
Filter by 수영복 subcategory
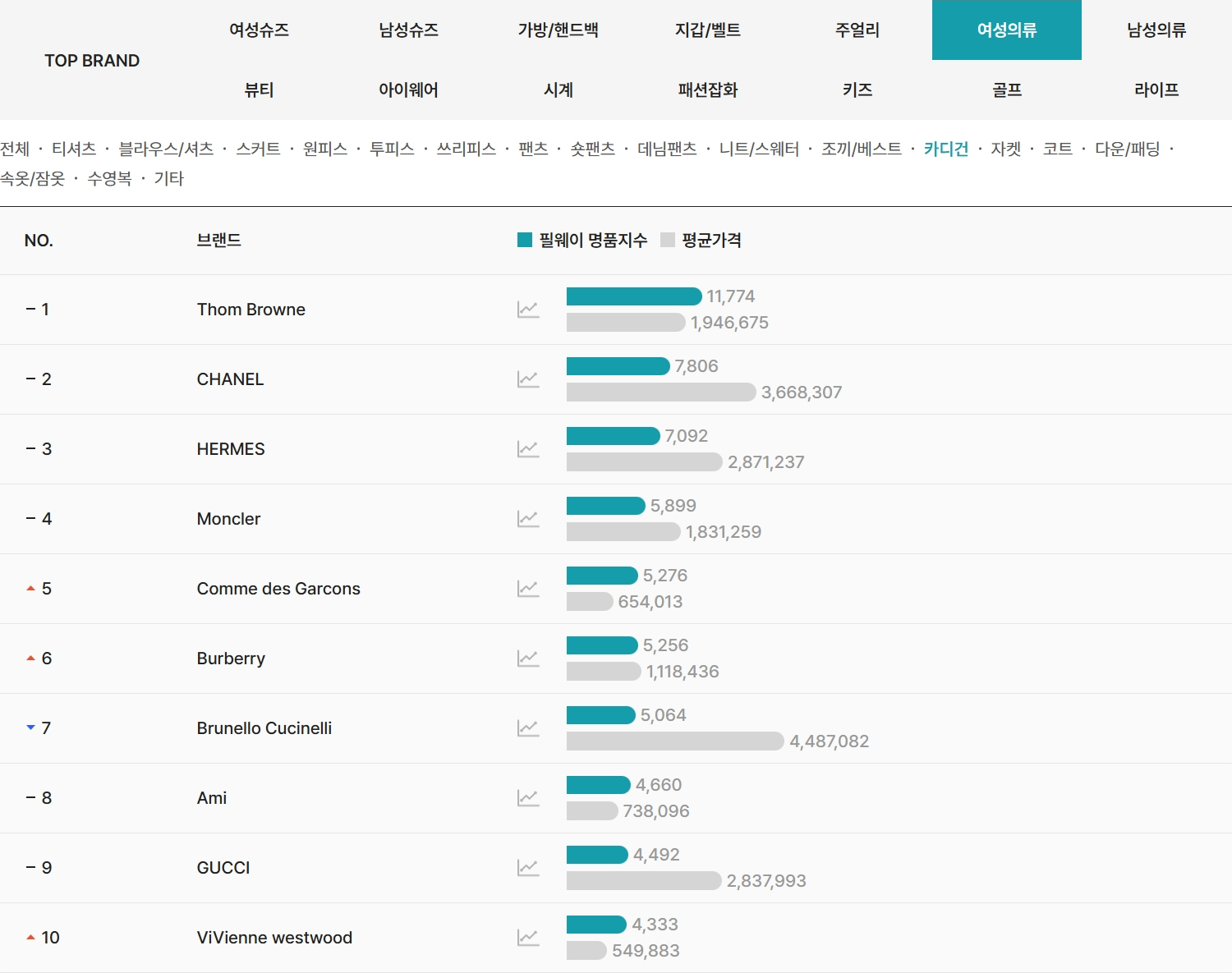[109, 178]
